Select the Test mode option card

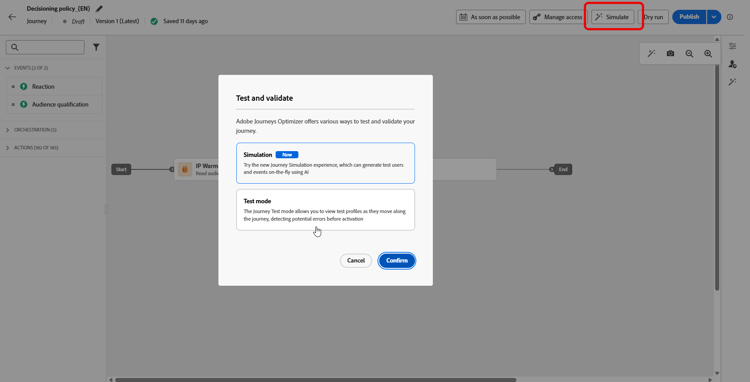(x=325, y=210)
